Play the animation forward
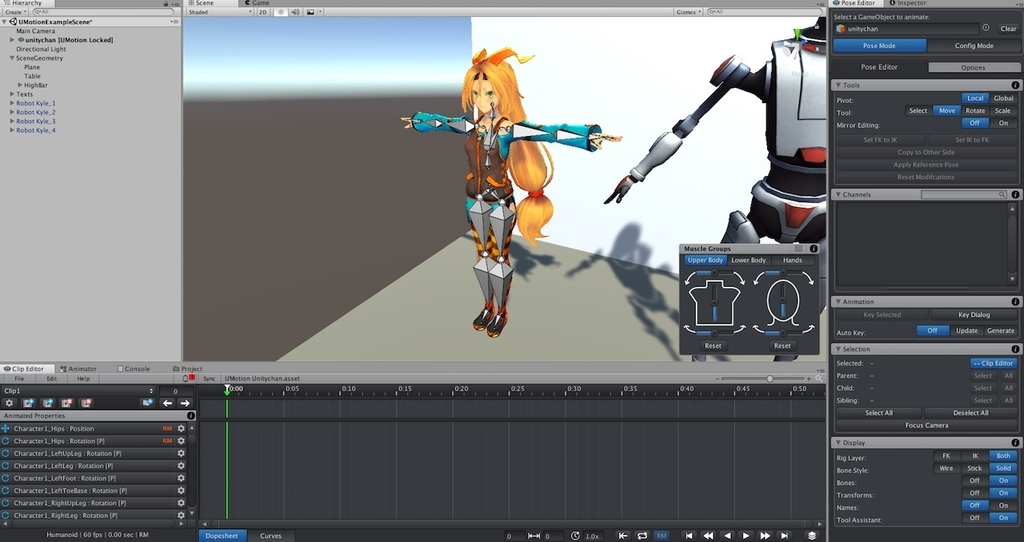This screenshot has height=542, width=1024. point(746,535)
